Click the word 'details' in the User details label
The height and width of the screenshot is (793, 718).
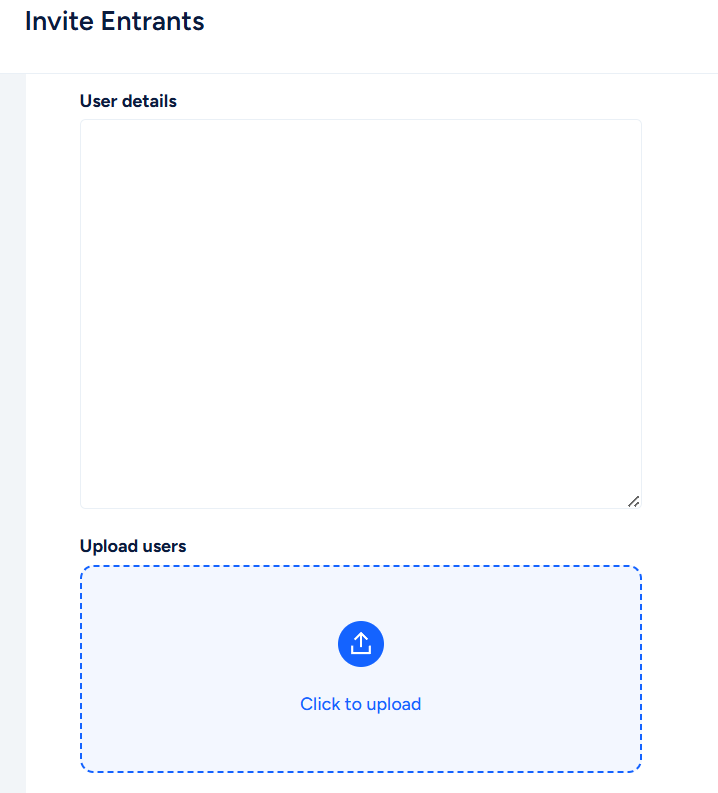click(150, 101)
